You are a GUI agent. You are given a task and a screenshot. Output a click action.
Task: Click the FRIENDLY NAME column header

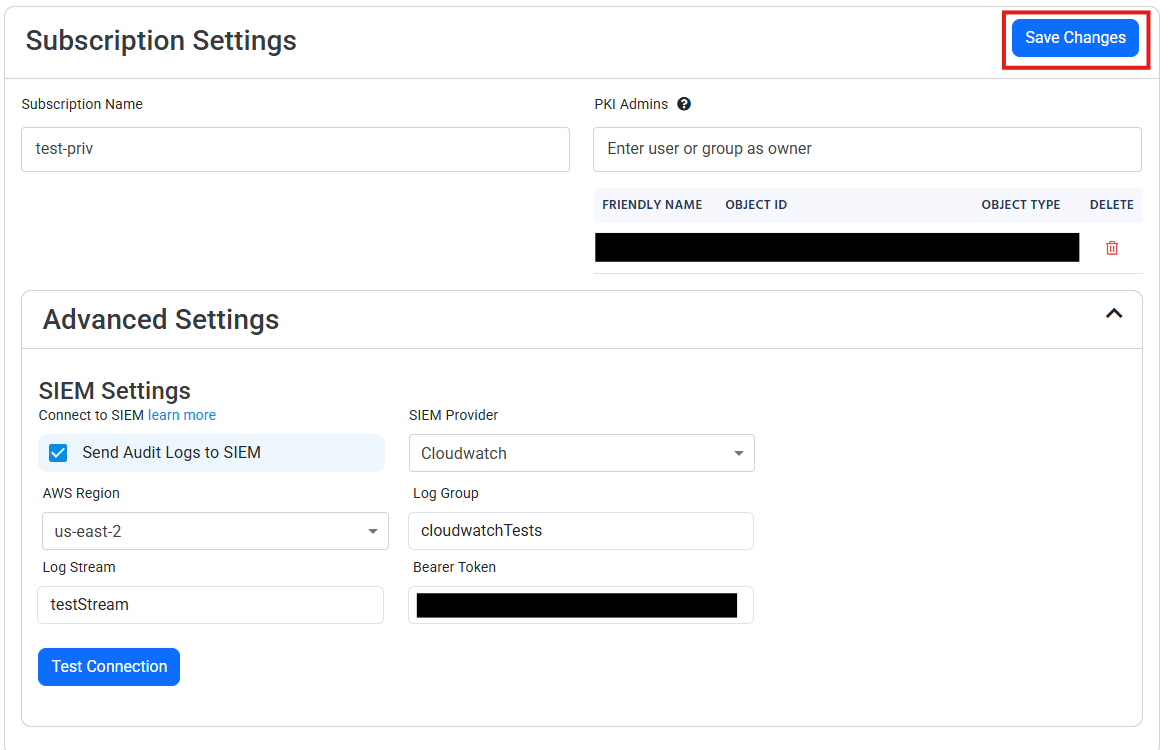[651, 204]
